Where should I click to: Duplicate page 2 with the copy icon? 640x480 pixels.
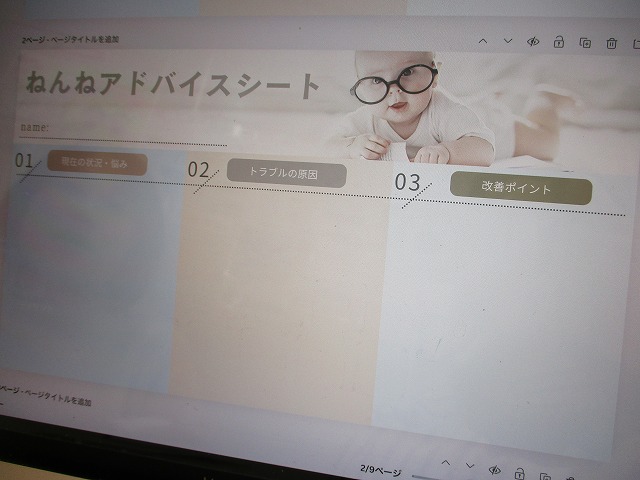click(585, 43)
